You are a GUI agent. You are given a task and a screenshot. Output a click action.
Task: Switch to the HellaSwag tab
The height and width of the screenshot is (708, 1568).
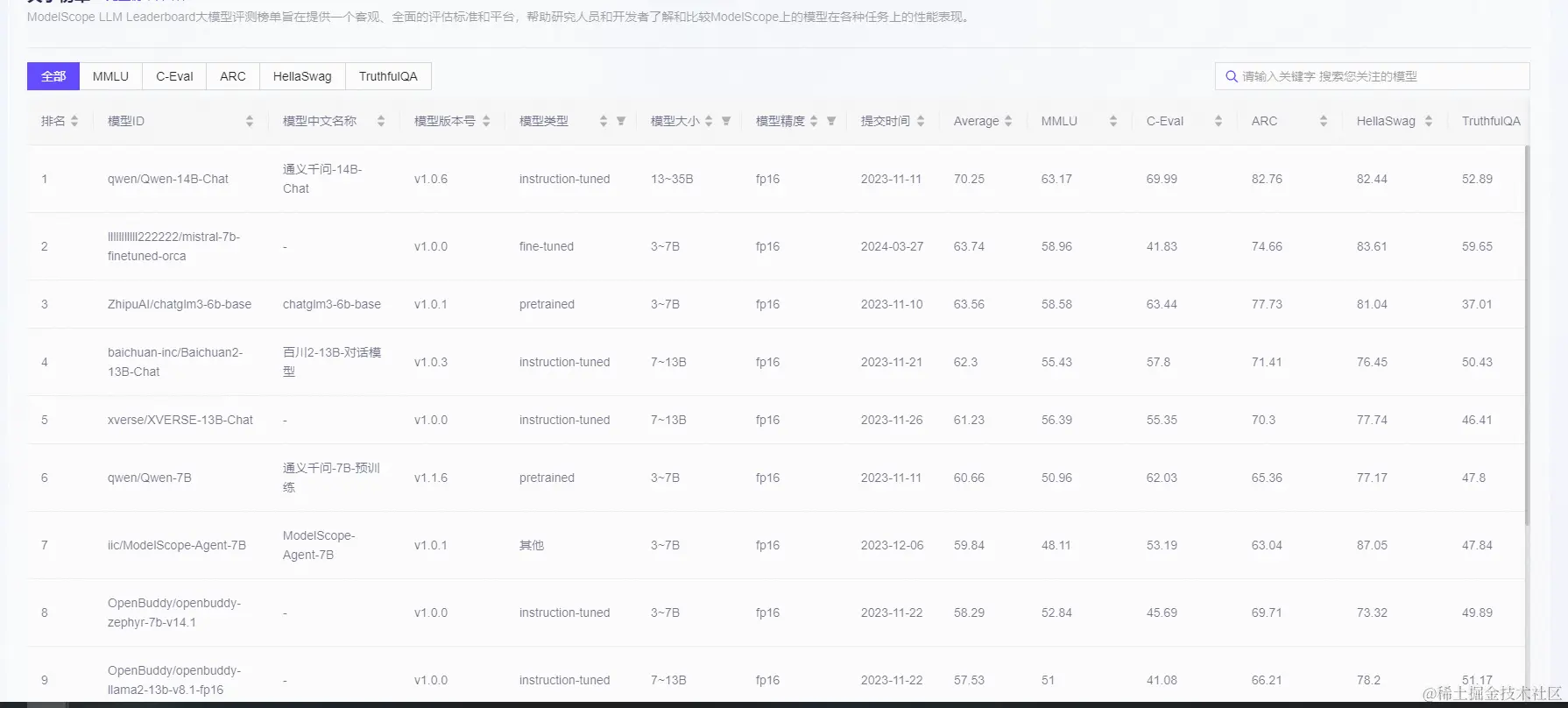(x=302, y=76)
